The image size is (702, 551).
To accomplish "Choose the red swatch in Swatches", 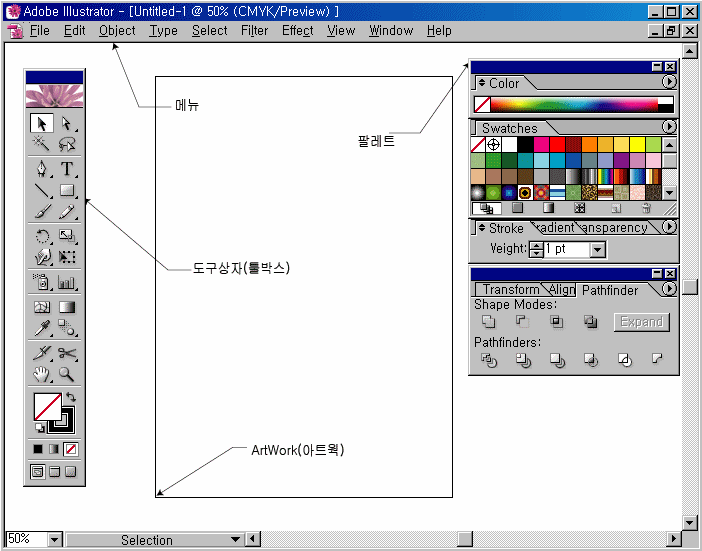I will click(557, 145).
